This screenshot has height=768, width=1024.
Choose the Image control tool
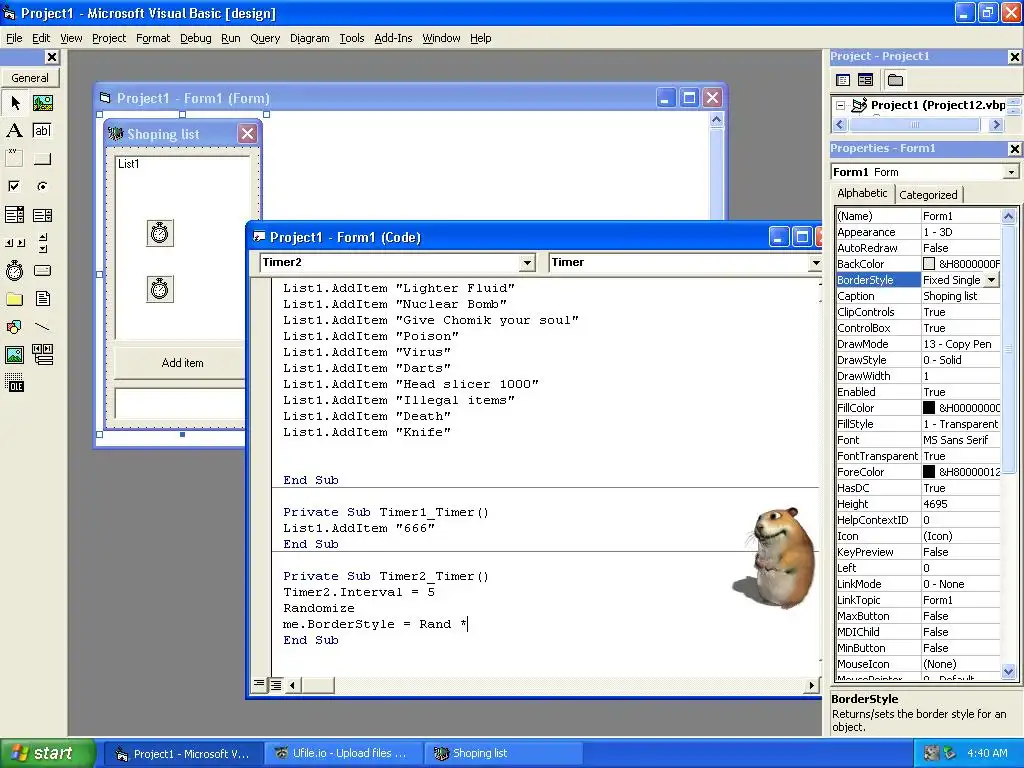(x=14, y=355)
